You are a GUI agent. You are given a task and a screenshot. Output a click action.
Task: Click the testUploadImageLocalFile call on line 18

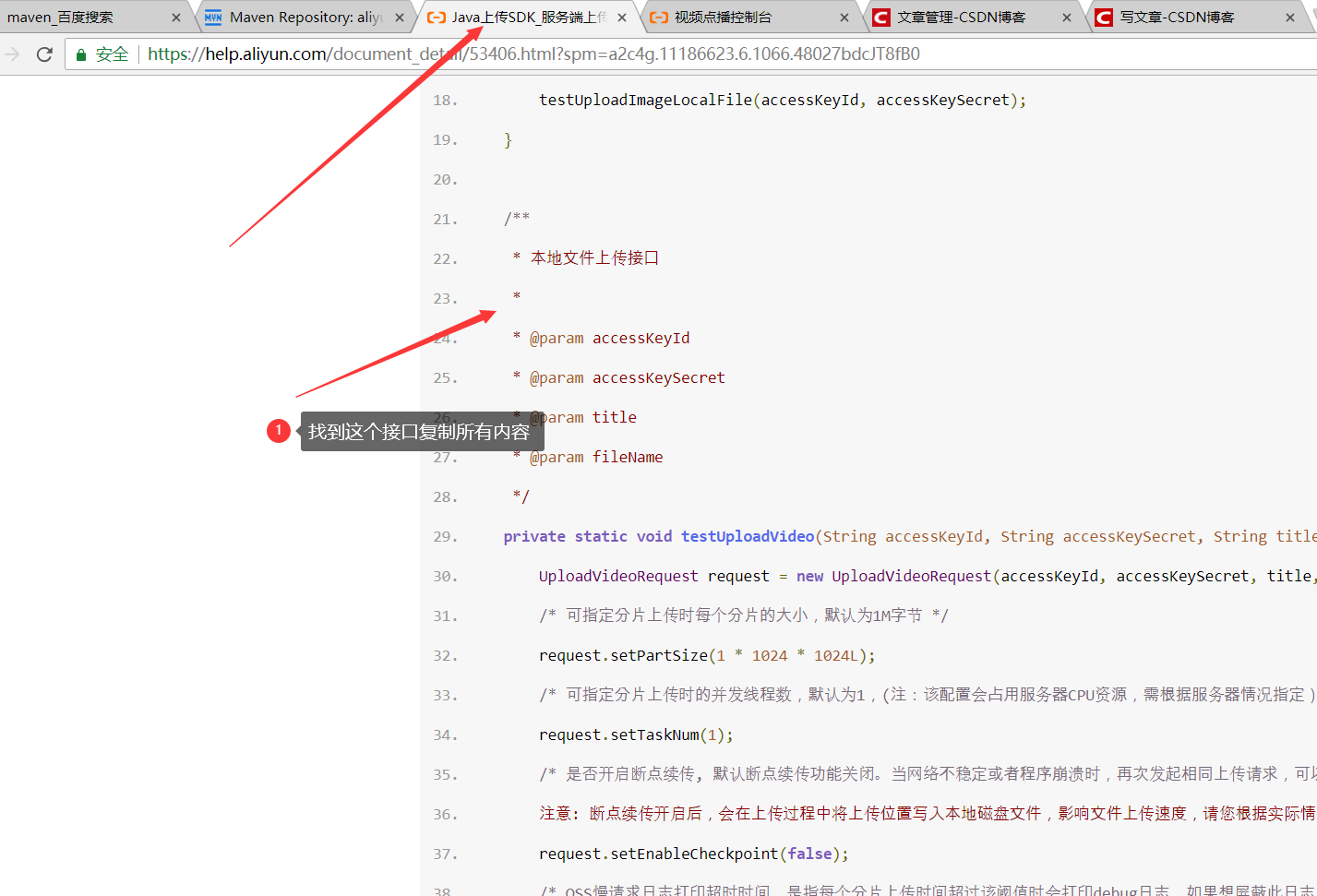click(x=783, y=100)
